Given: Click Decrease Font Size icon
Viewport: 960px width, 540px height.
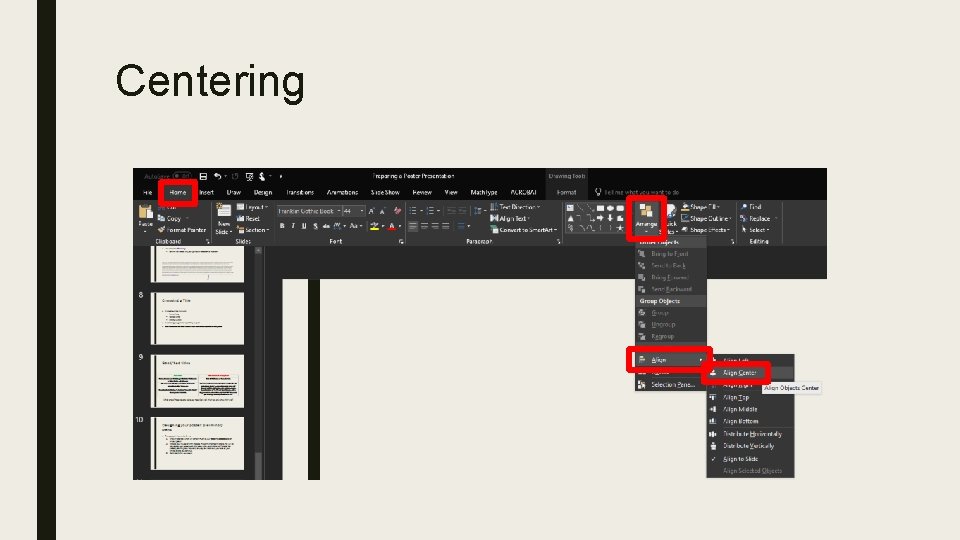Looking at the screenshot, I should pyautogui.click(x=383, y=211).
